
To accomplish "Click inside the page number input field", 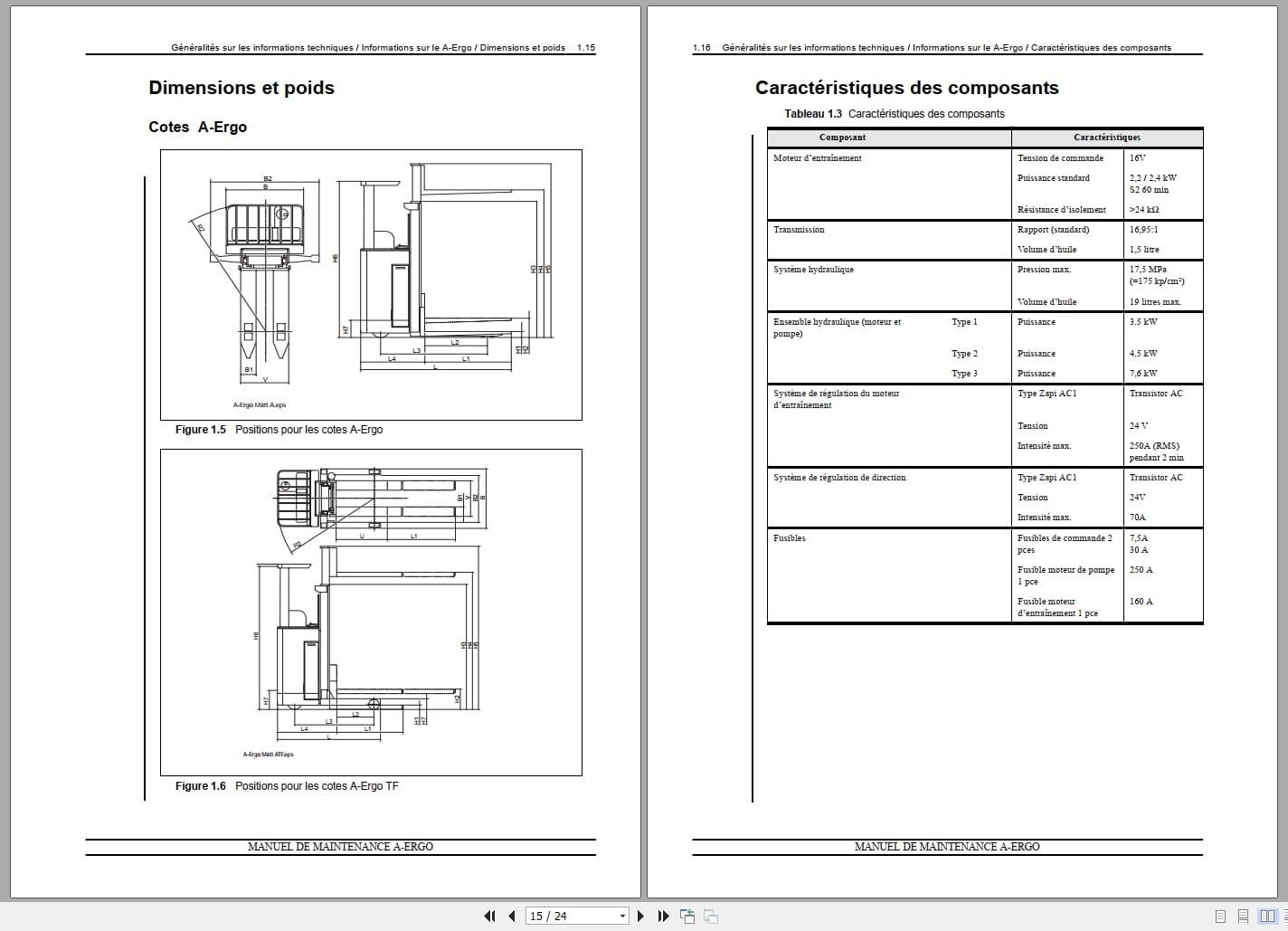I will click(561, 916).
